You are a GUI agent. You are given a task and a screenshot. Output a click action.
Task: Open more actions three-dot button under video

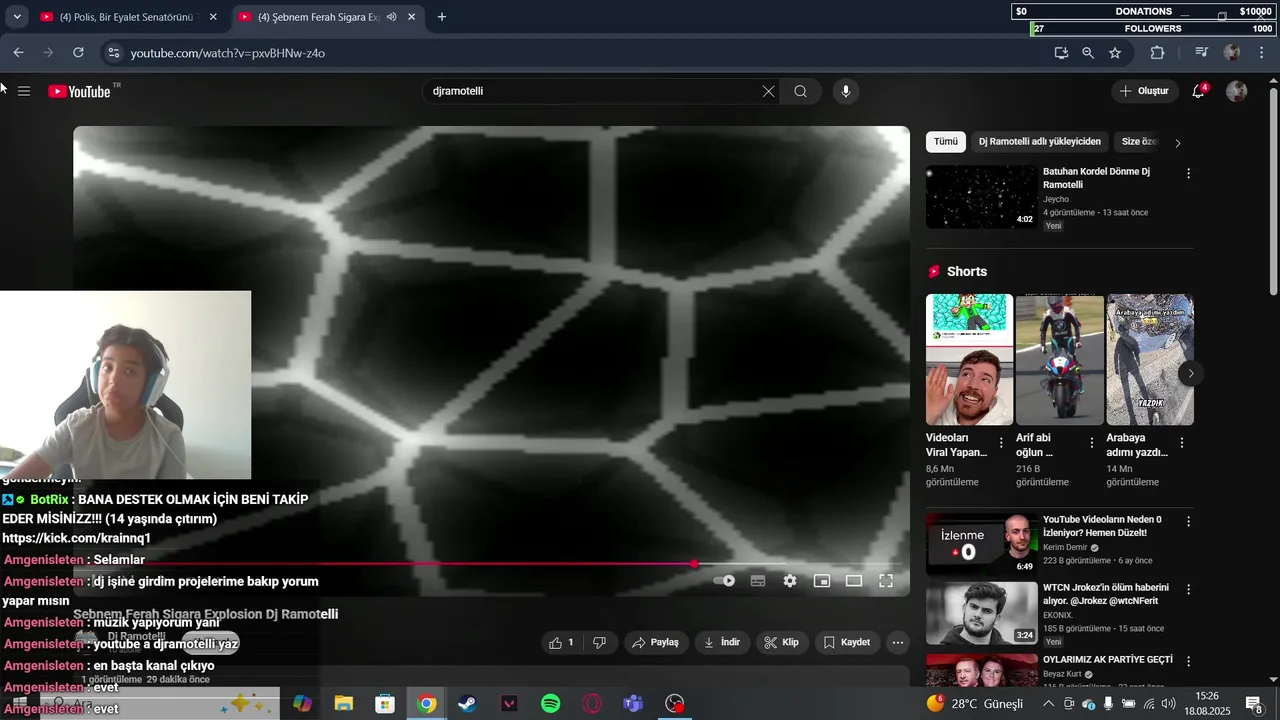click(898, 642)
